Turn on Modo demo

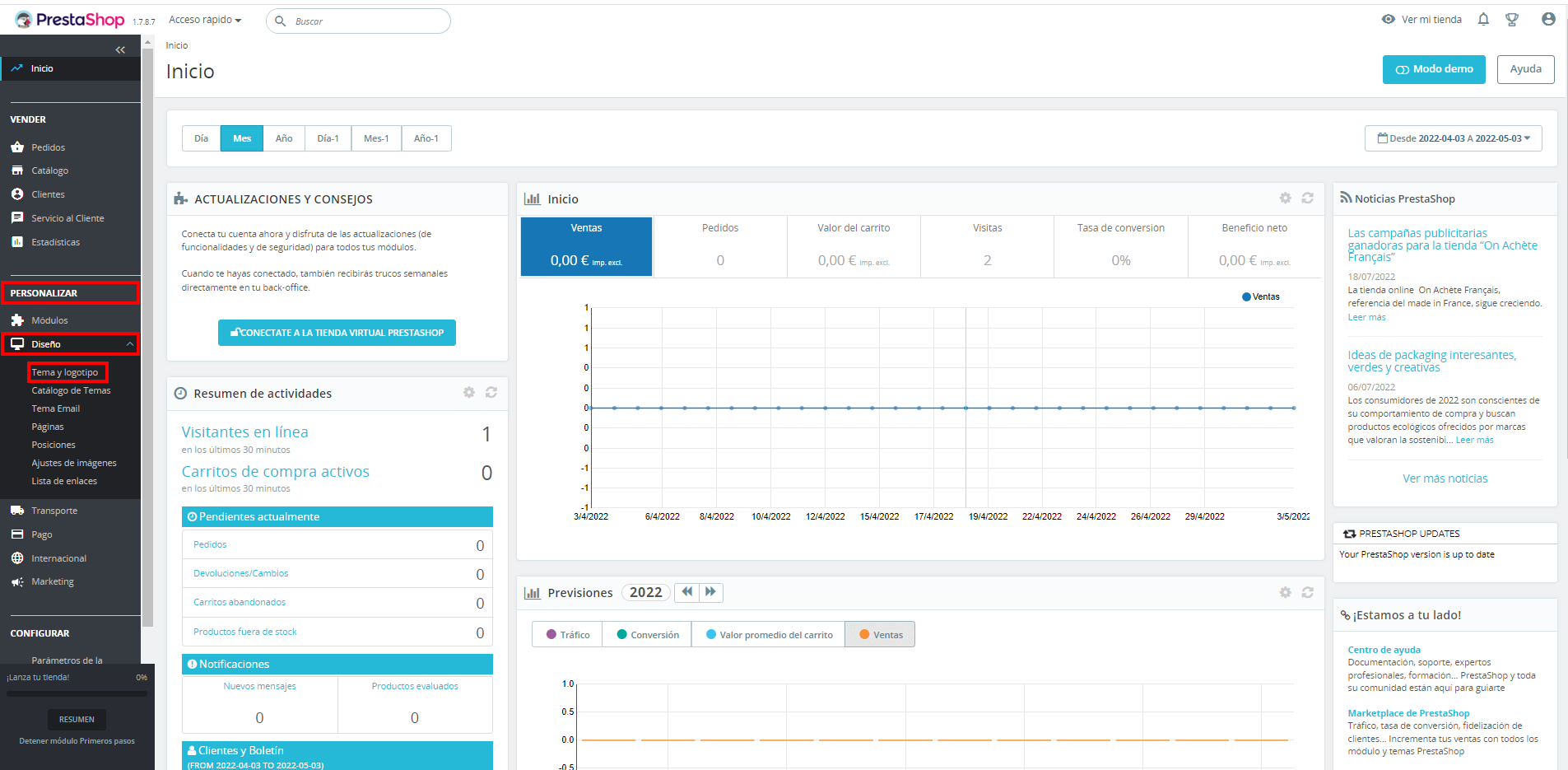[x=1434, y=69]
